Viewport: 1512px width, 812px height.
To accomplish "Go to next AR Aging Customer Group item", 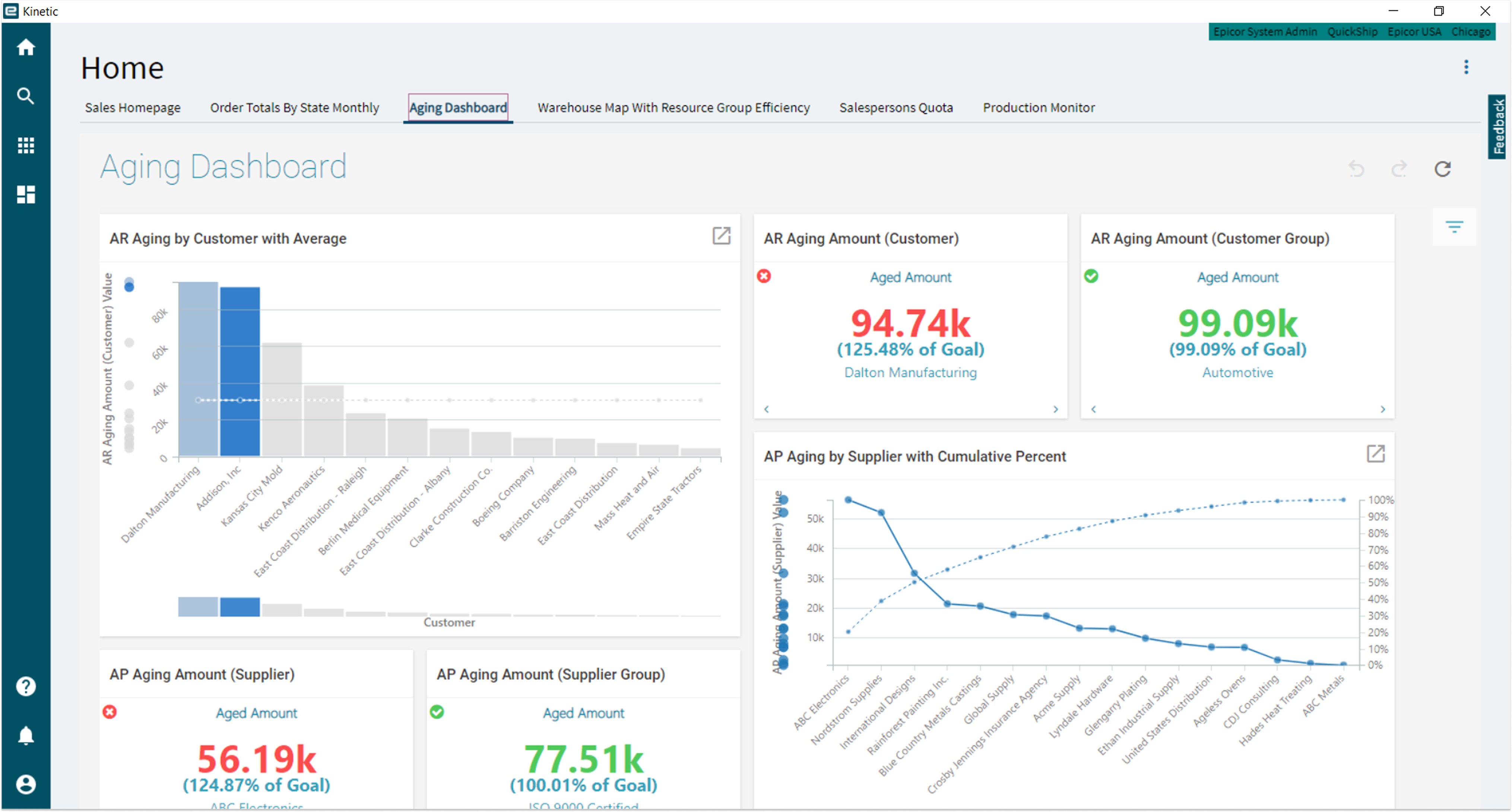I will click(1382, 409).
